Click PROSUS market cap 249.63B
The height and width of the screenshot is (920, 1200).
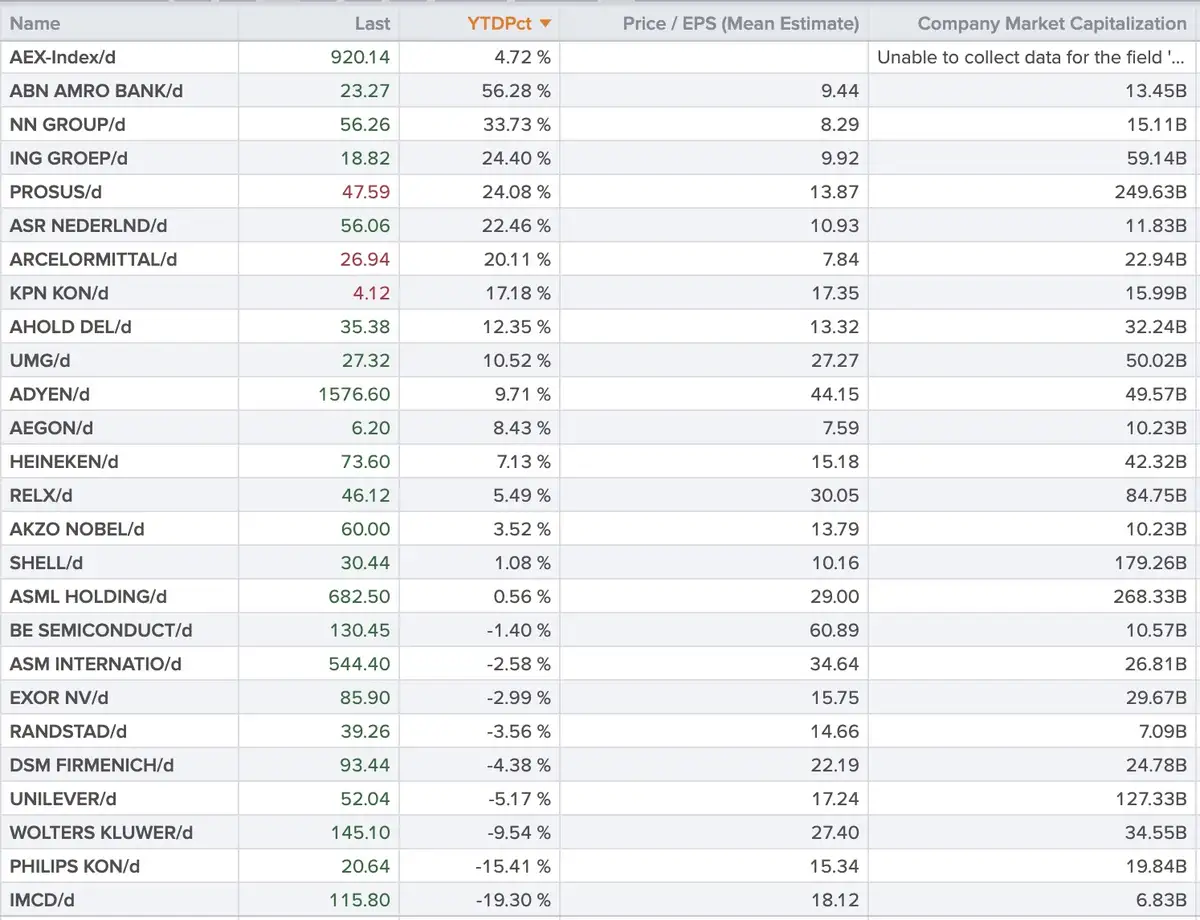1151,192
